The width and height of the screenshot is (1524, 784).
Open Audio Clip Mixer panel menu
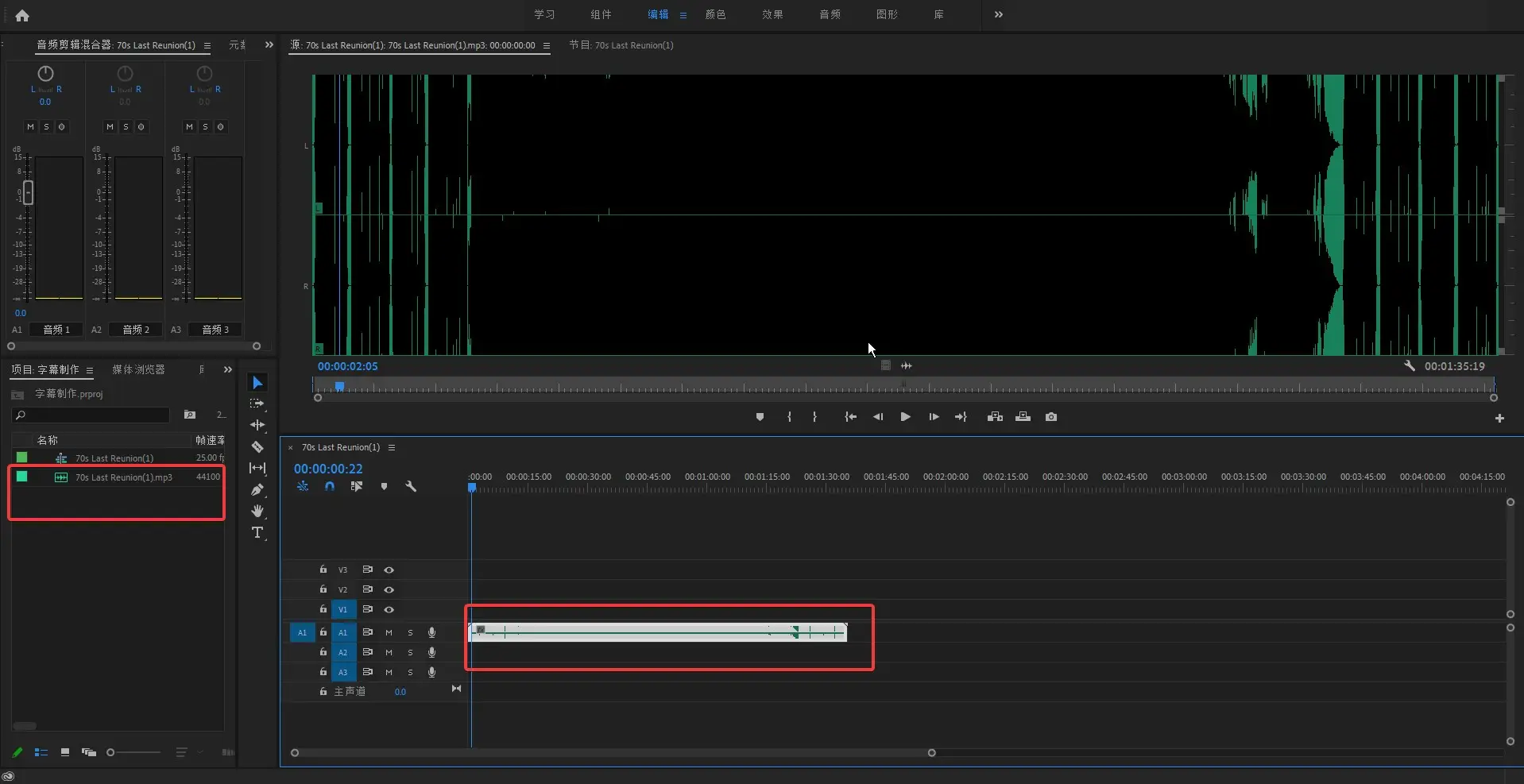coord(207,46)
